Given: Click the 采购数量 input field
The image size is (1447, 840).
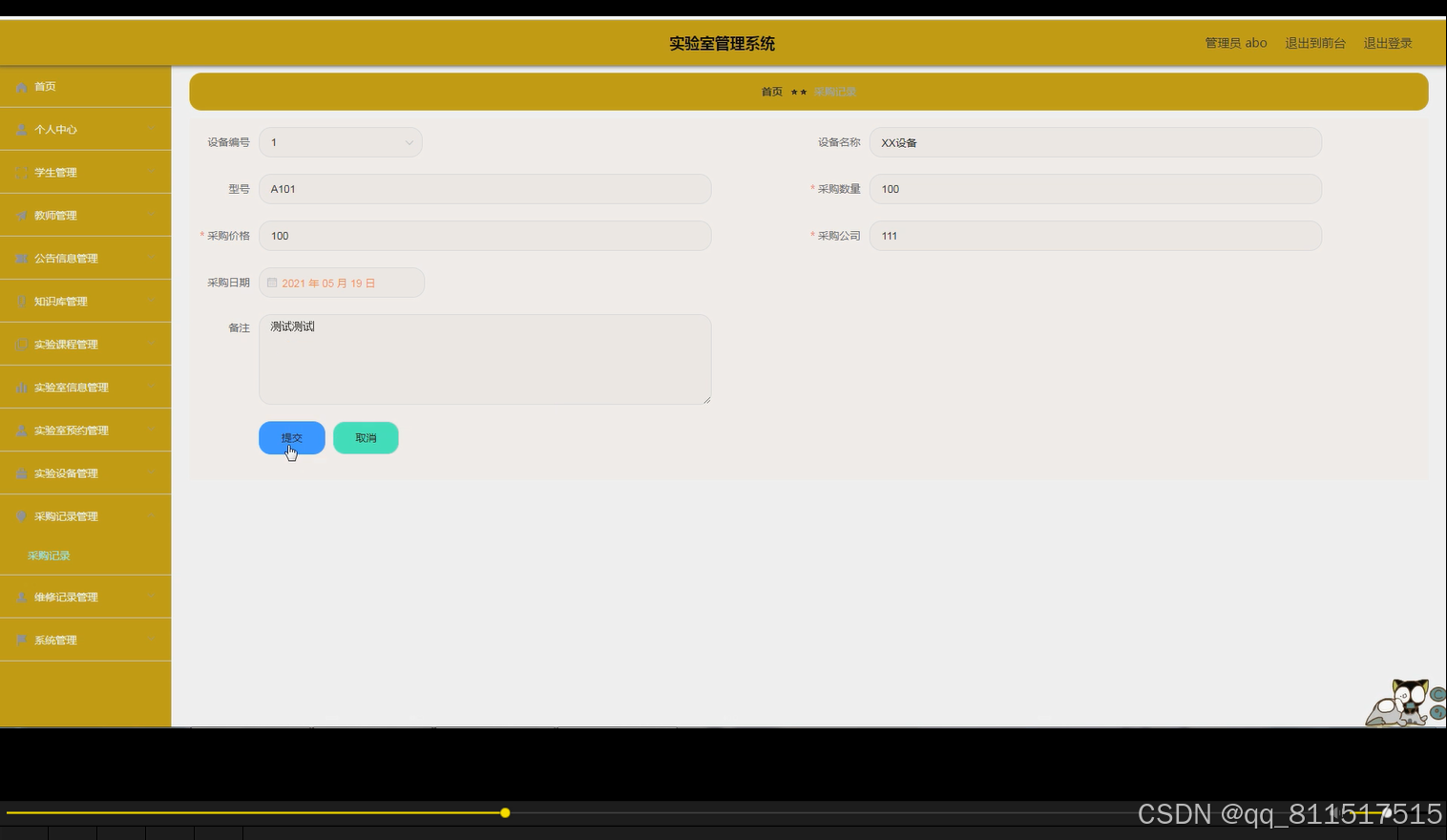Looking at the screenshot, I should 1096,189.
